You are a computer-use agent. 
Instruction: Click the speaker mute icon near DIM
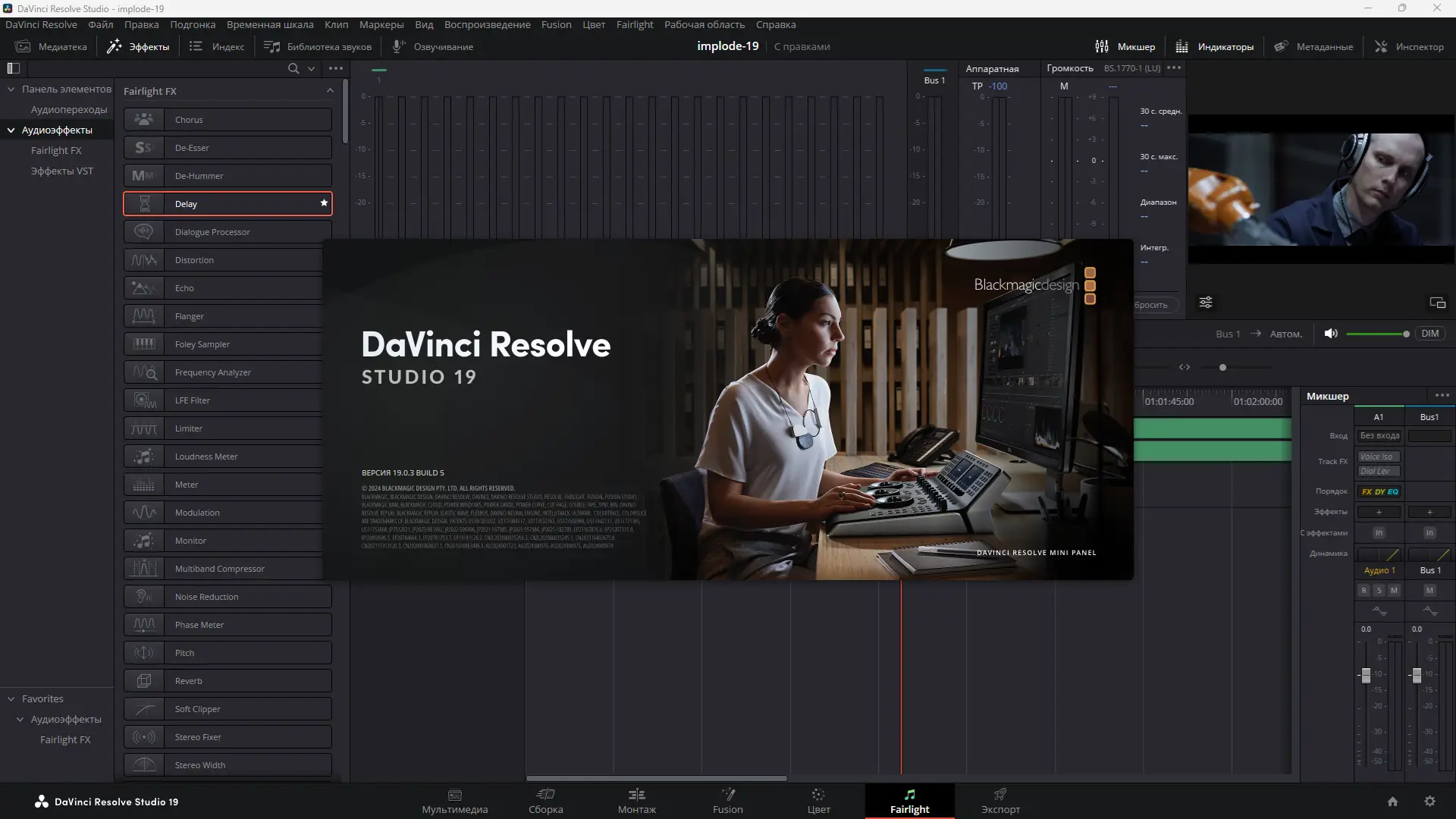click(1331, 334)
